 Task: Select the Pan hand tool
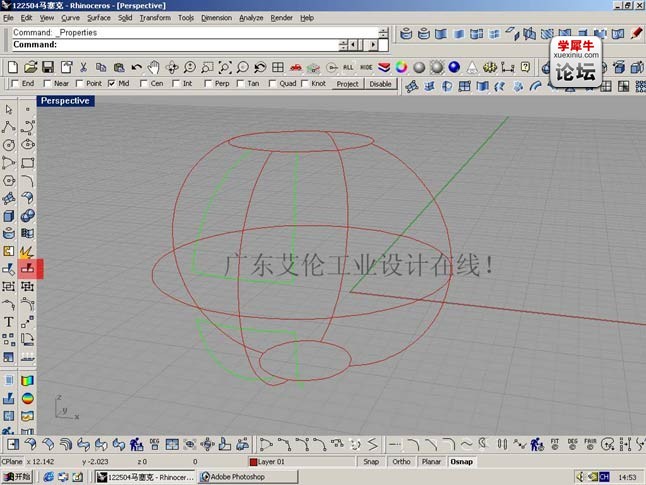point(154,67)
